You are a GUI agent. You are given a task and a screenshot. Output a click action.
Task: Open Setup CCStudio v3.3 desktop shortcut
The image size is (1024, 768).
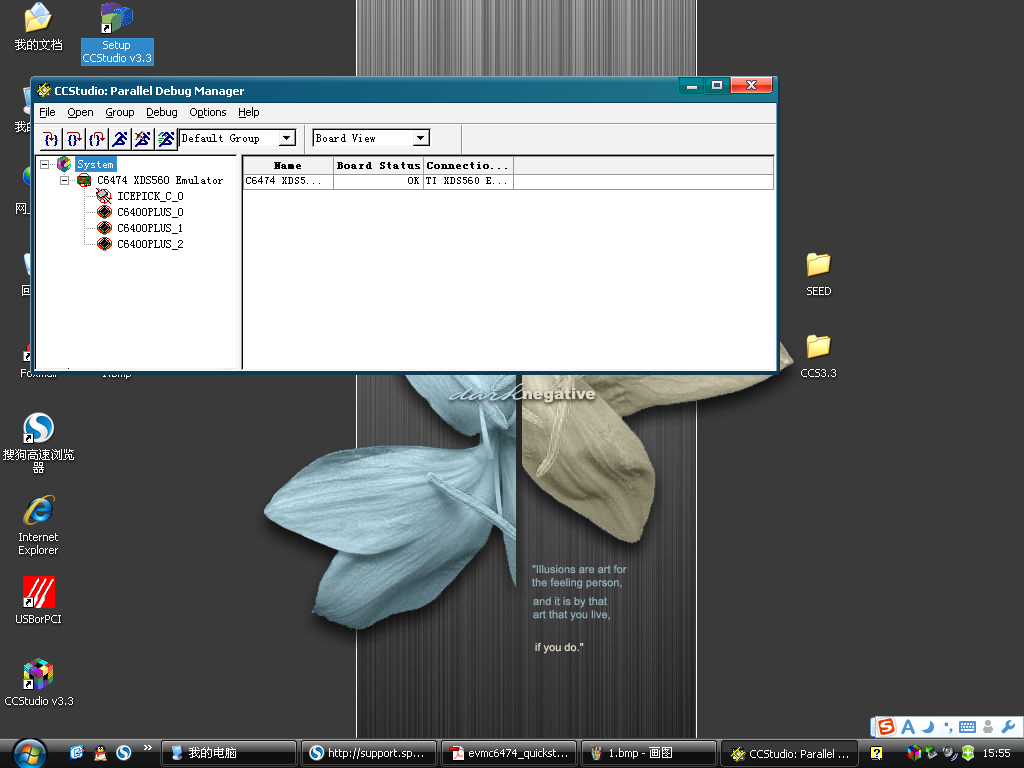tap(117, 33)
